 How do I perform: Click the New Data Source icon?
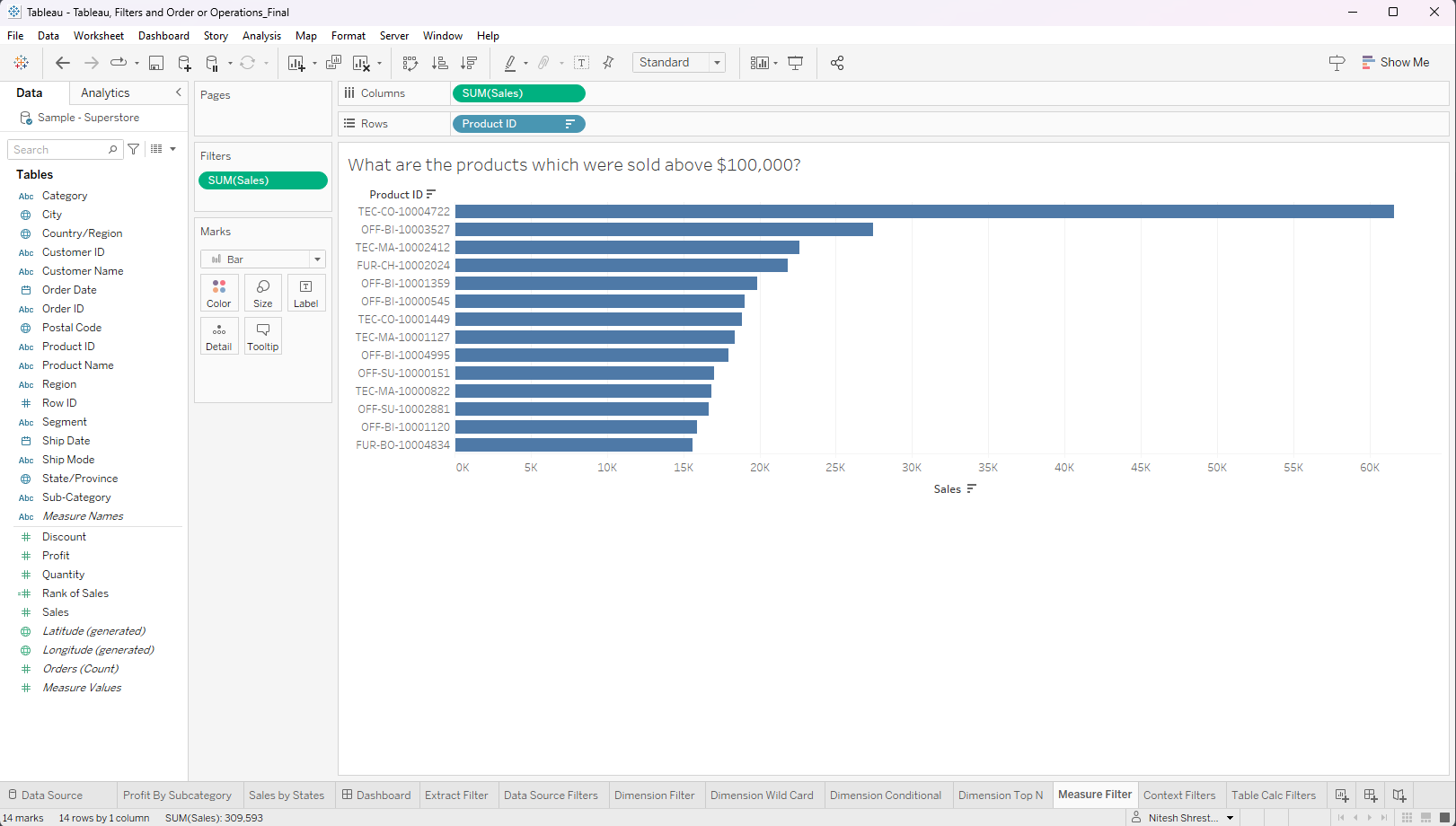tap(184, 63)
